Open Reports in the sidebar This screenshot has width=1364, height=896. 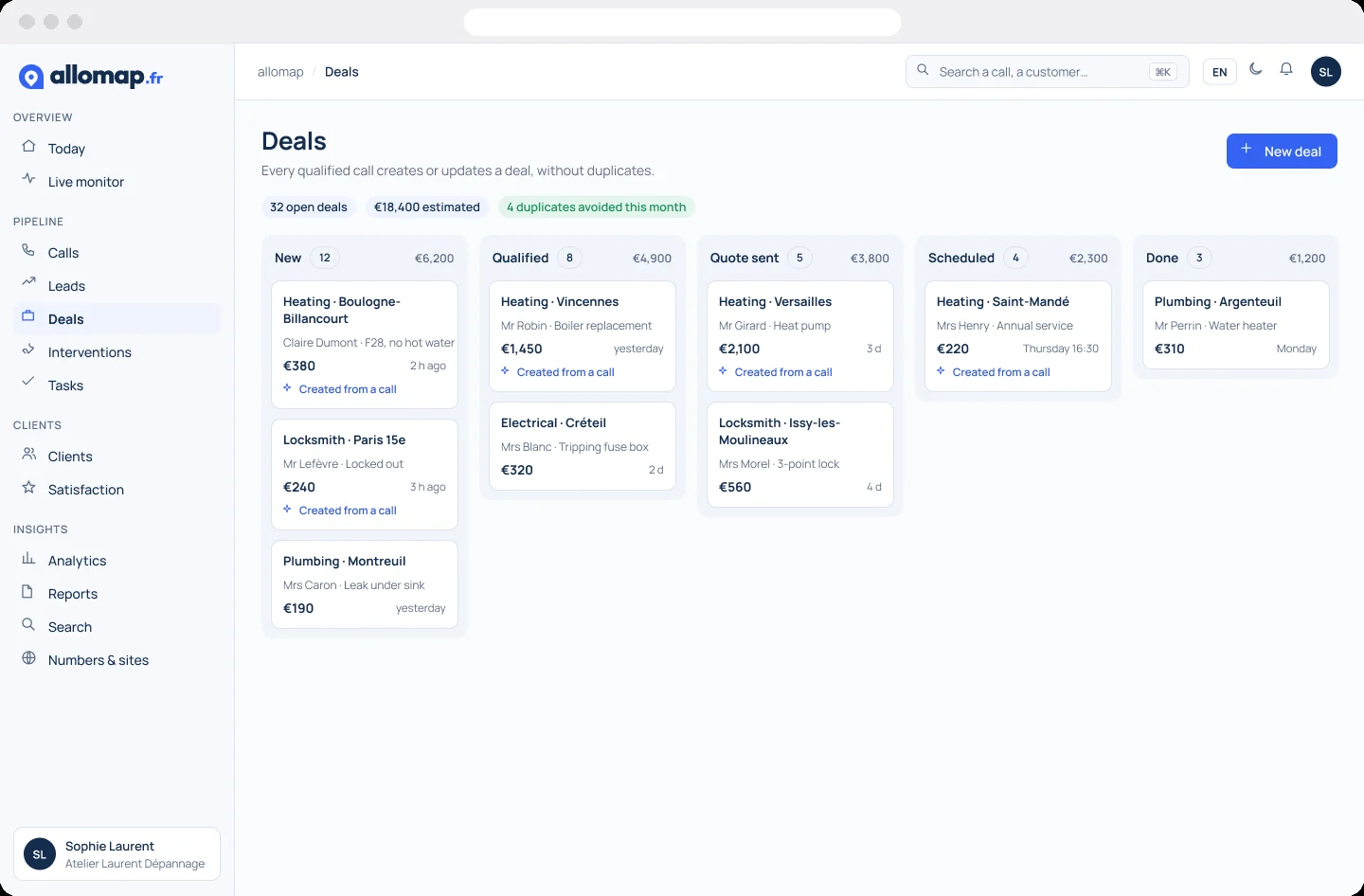117,594
